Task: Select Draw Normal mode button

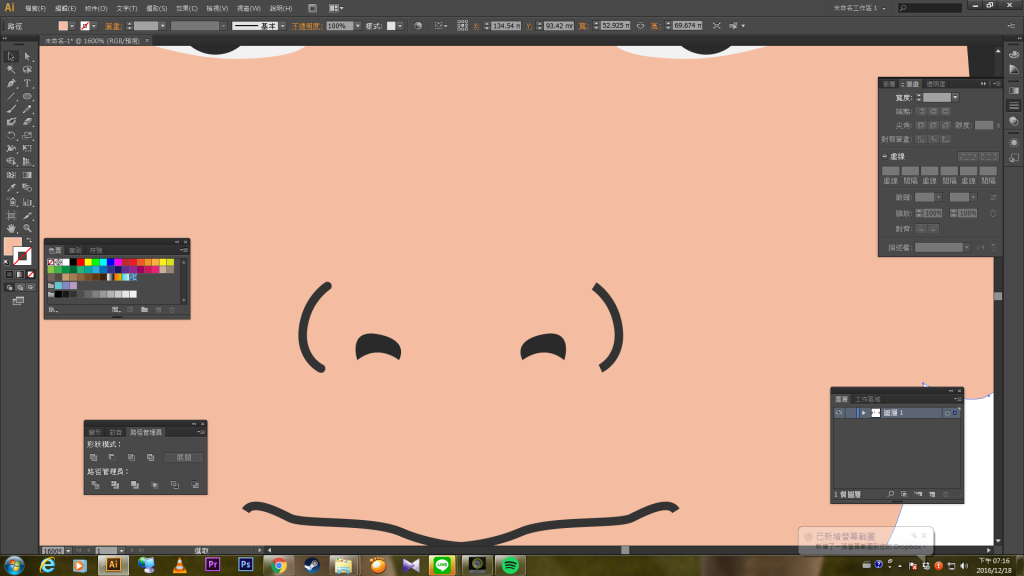Action: pyautogui.click(x=10, y=287)
